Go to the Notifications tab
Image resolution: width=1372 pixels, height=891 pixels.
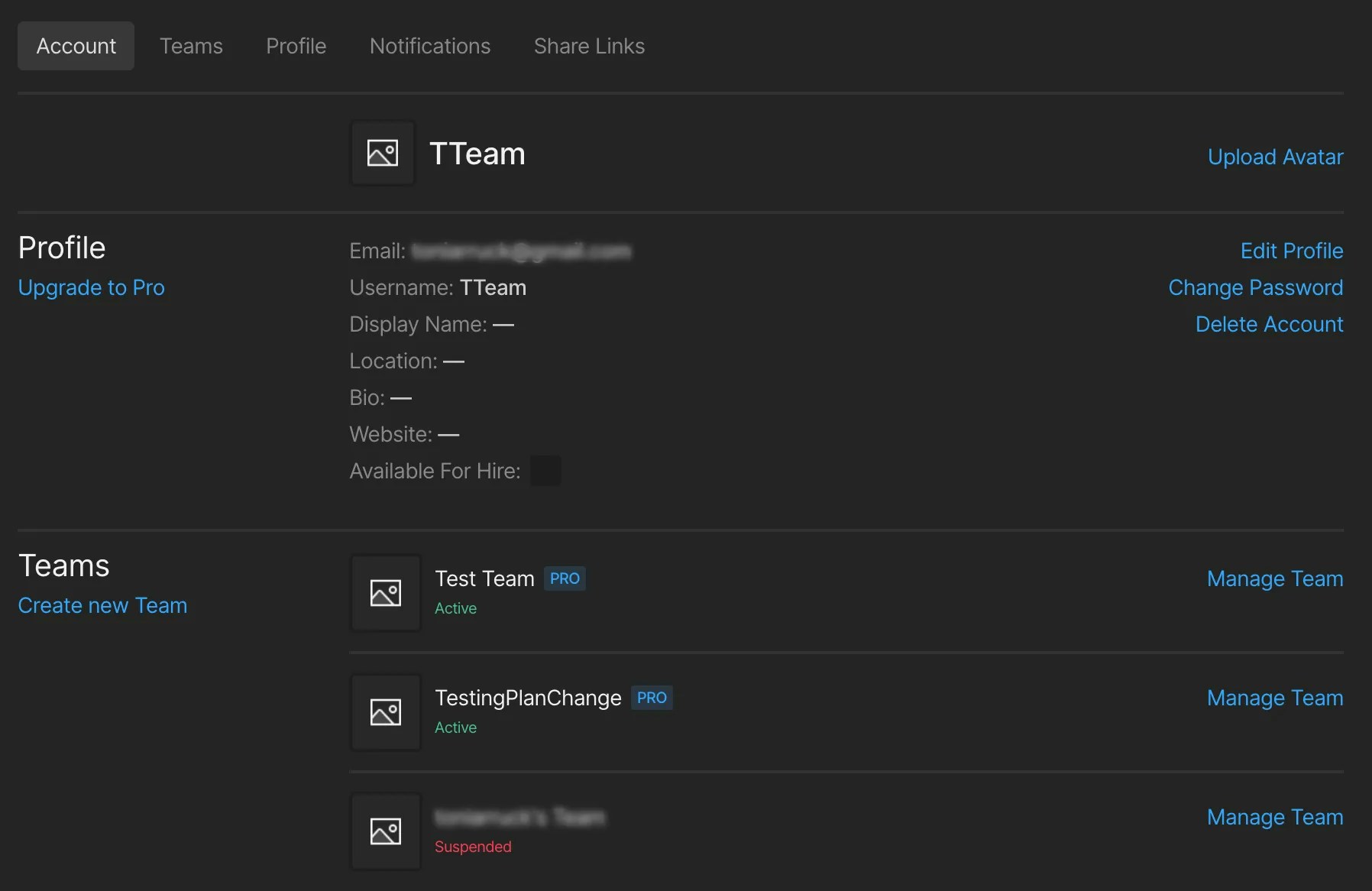coord(430,46)
